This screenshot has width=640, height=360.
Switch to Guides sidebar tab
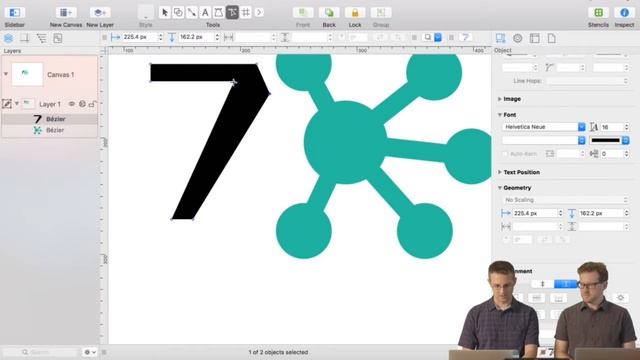[25, 38]
